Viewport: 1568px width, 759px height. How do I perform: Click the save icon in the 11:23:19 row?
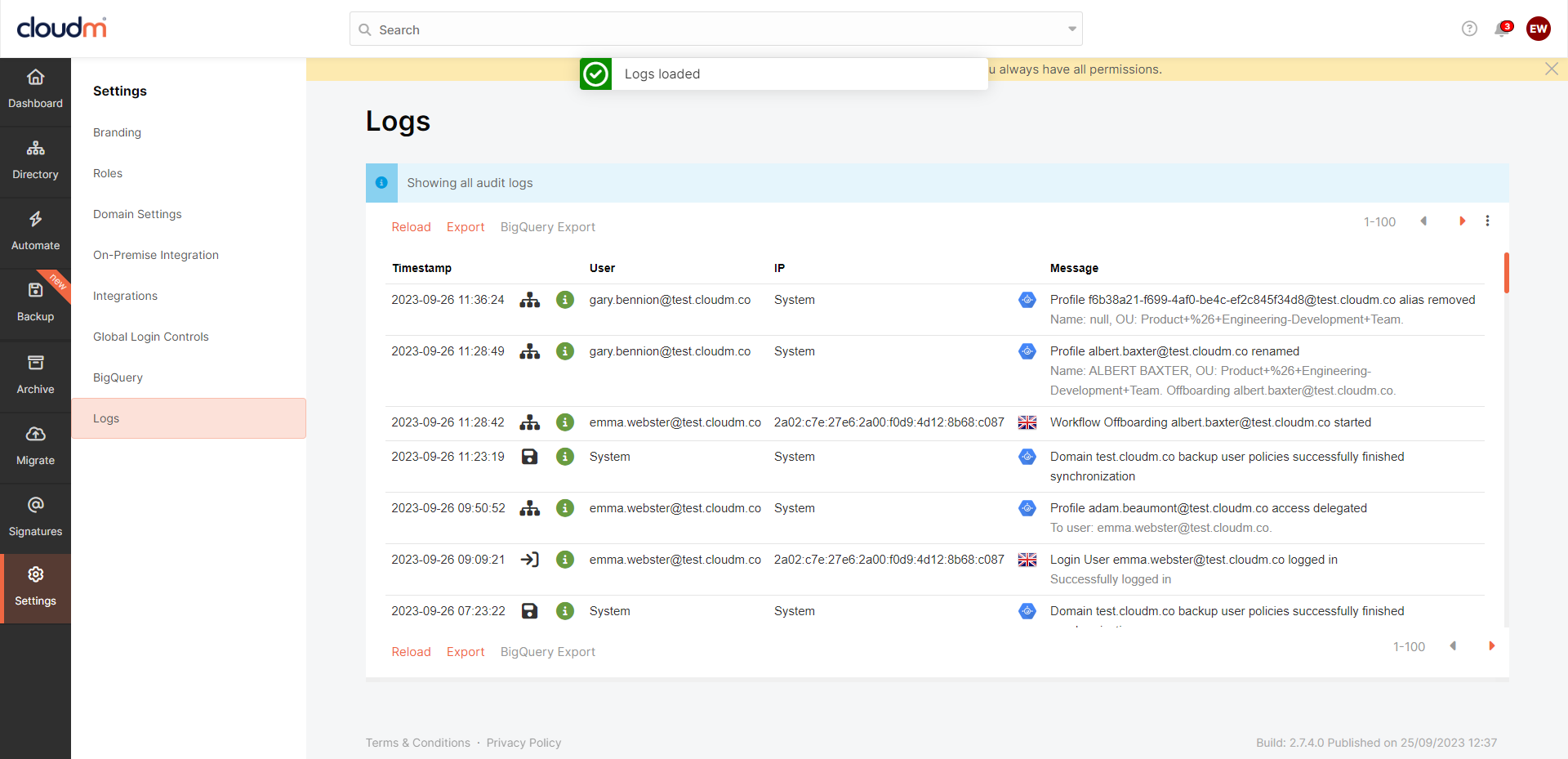(530, 457)
